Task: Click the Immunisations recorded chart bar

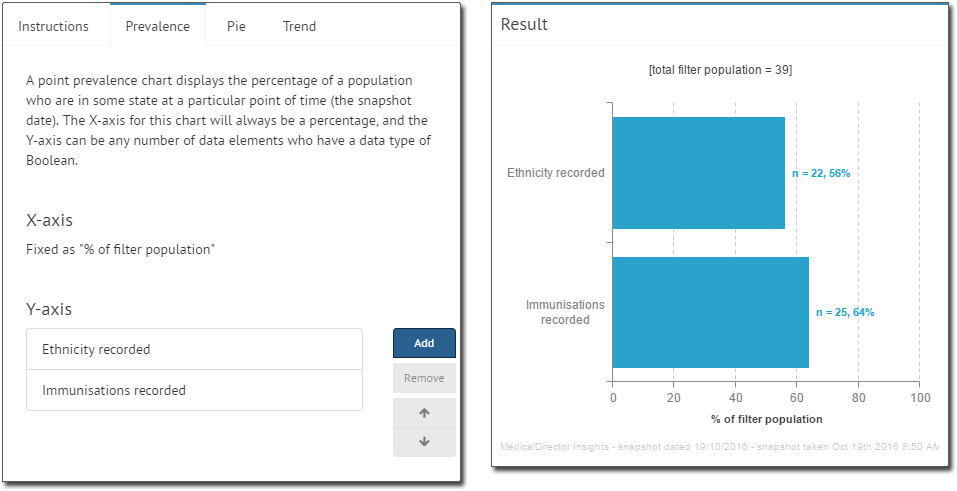Action: [710, 312]
